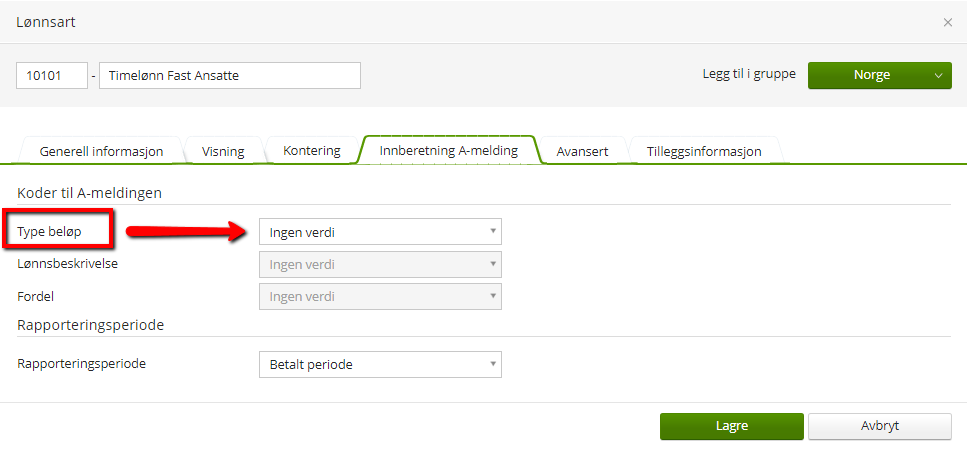Screen dimensions: 967x450
Task: Click the Lønnsbeskrivelse dropdown
Action: coord(380,264)
